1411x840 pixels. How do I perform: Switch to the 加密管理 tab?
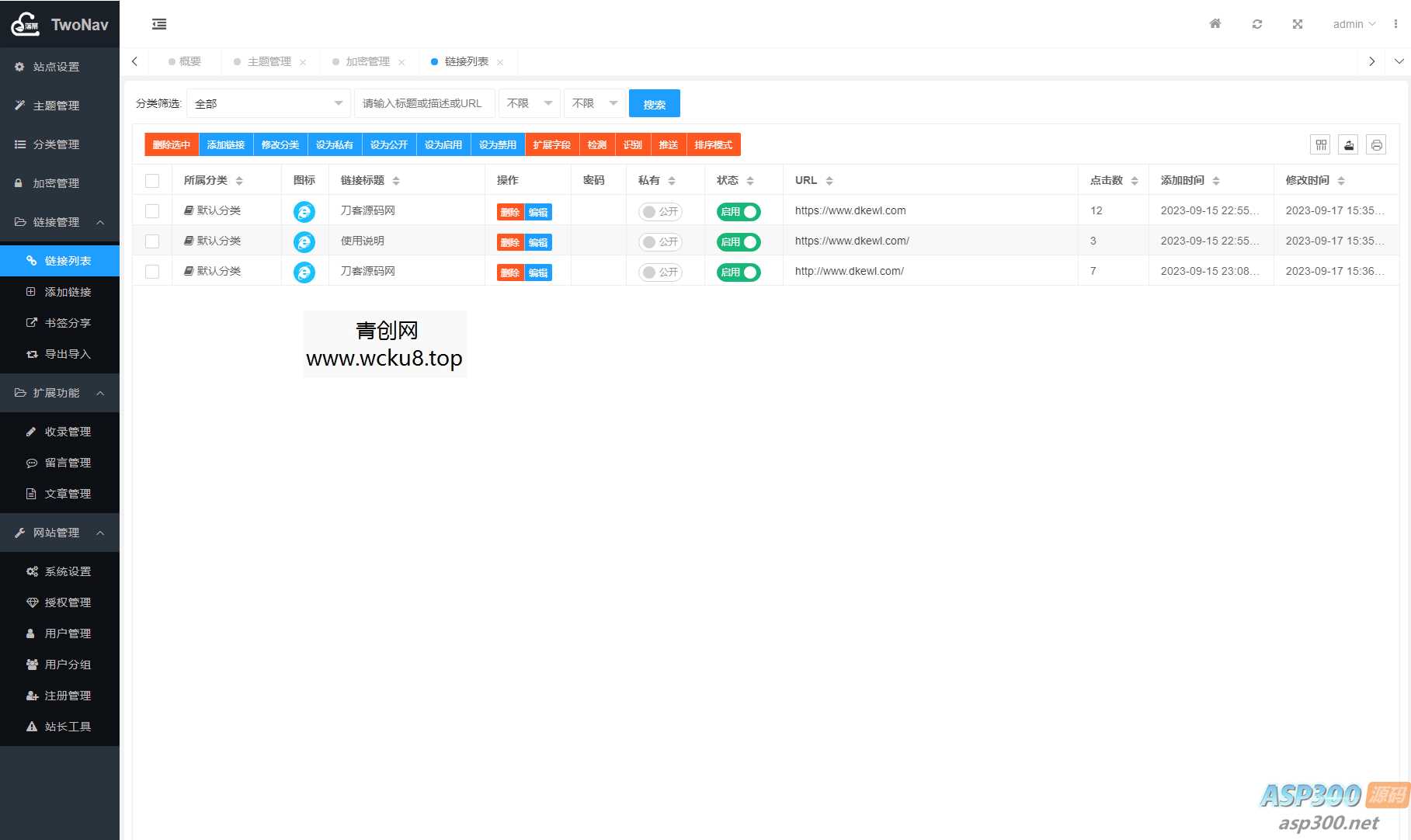367,61
